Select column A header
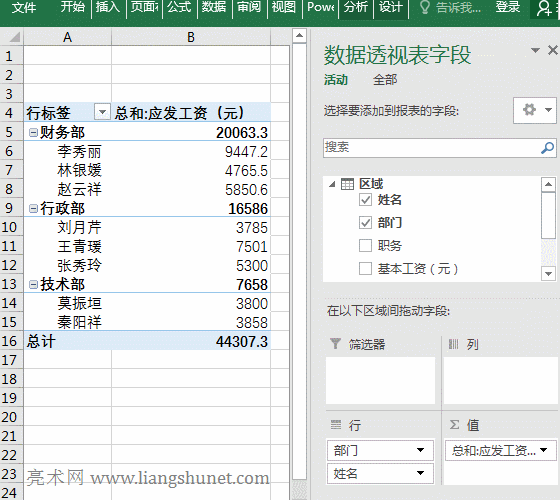 (x=68, y=37)
